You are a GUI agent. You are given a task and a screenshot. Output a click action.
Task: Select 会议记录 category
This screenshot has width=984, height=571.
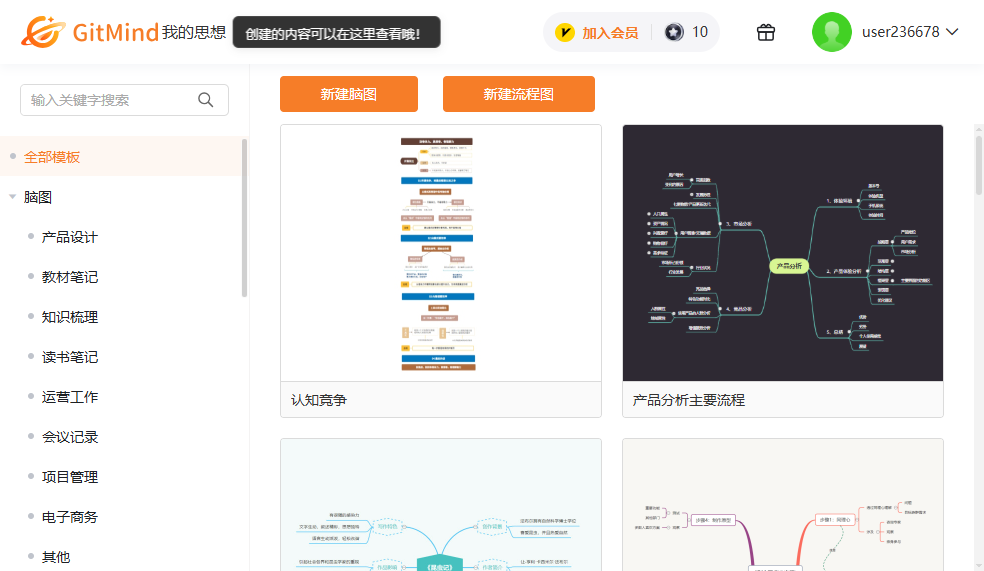(70, 437)
